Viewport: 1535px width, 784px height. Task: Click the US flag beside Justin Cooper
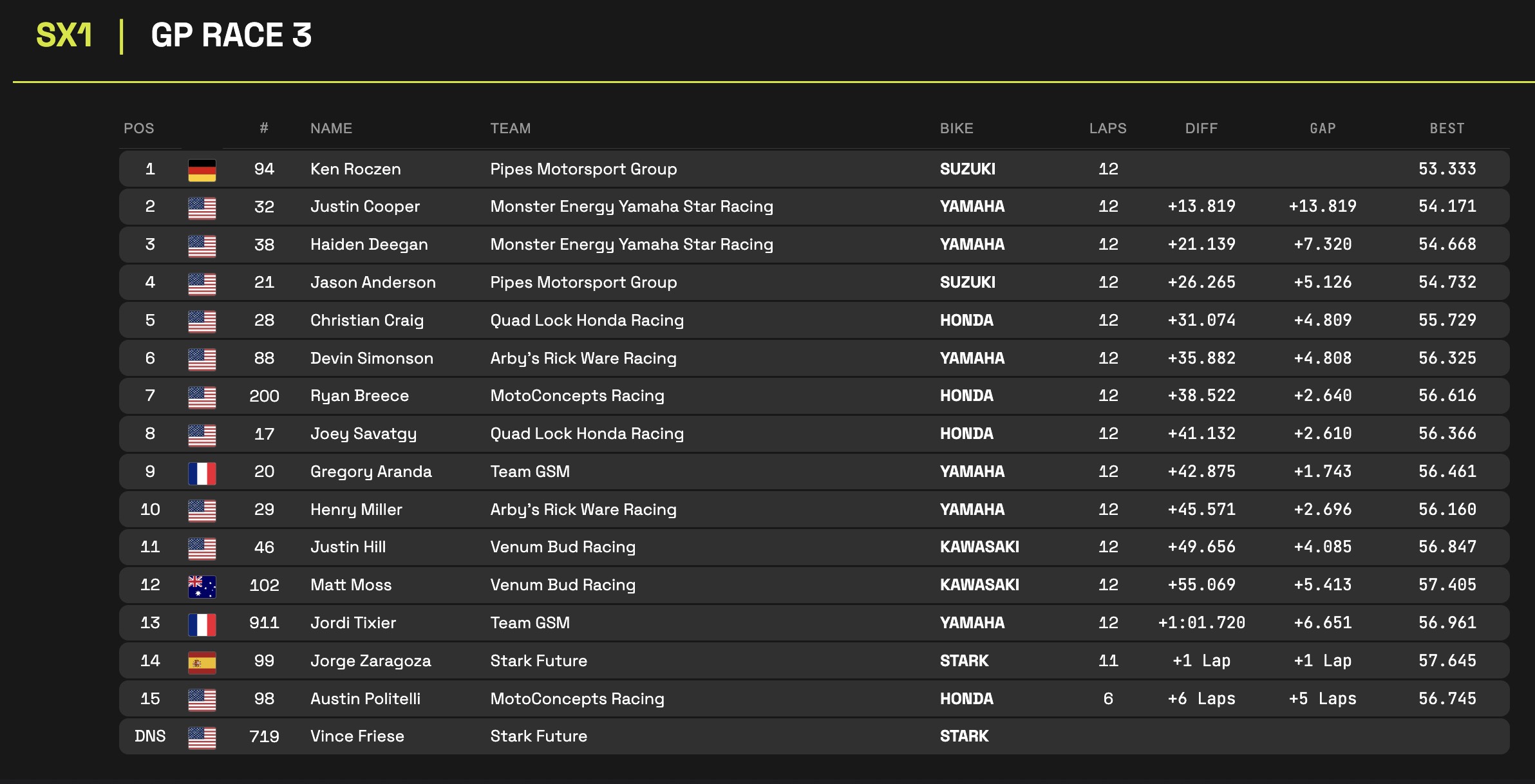click(x=202, y=207)
